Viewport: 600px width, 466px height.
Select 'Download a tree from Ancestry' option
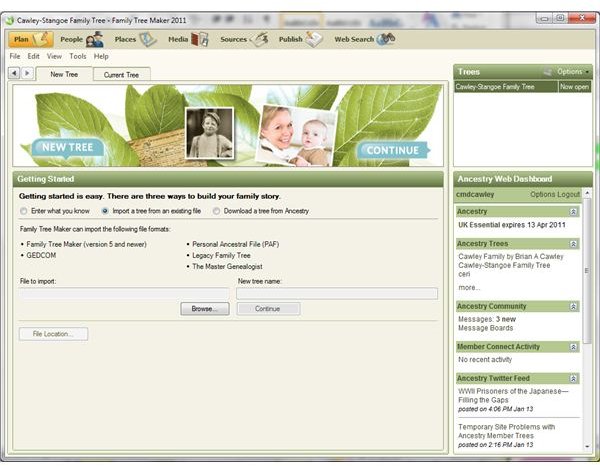(x=216, y=211)
